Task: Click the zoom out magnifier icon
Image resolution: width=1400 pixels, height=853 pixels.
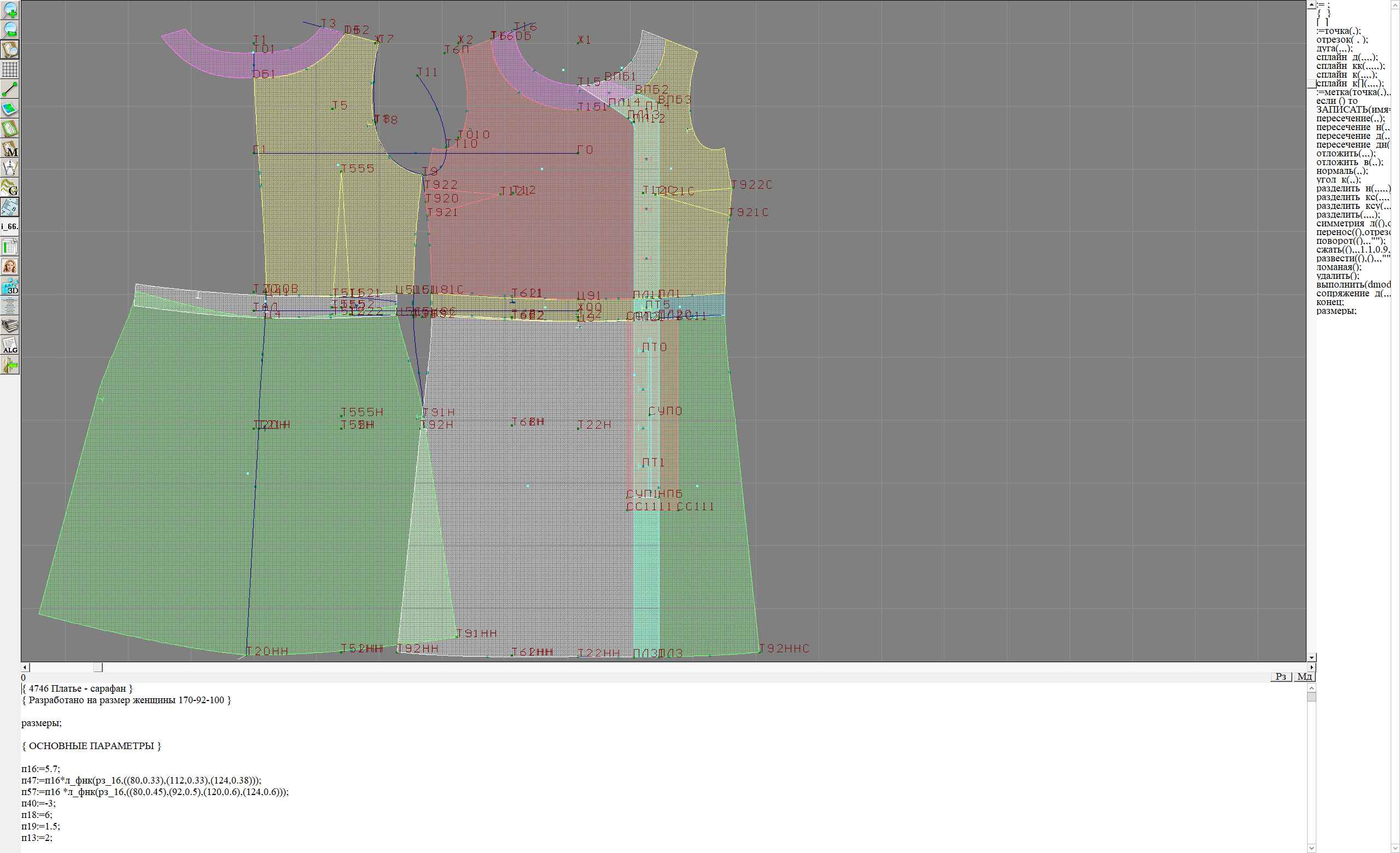Action: click(x=10, y=30)
